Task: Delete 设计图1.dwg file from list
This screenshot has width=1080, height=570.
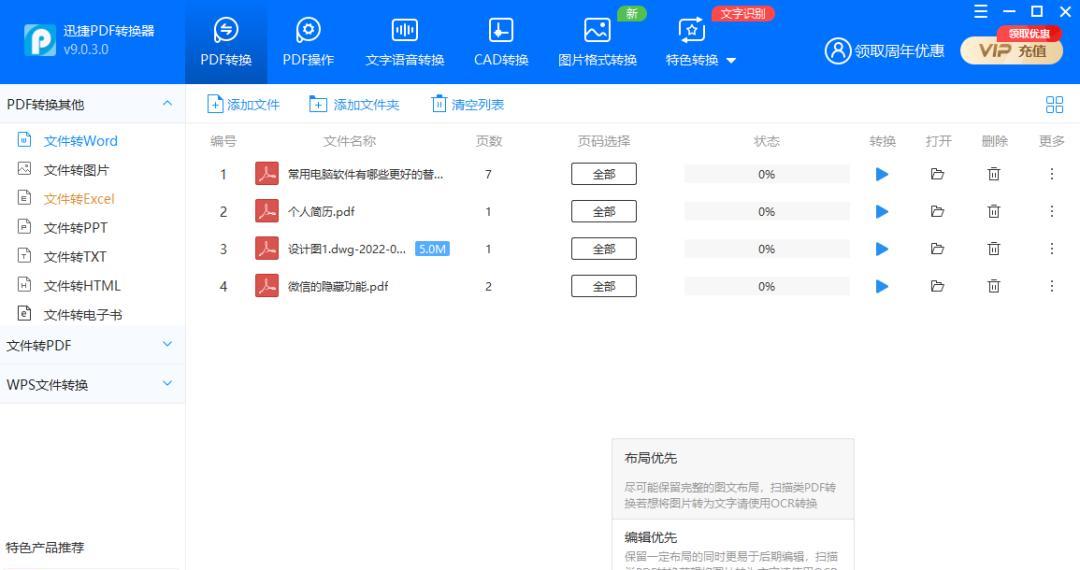Action: tap(993, 249)
